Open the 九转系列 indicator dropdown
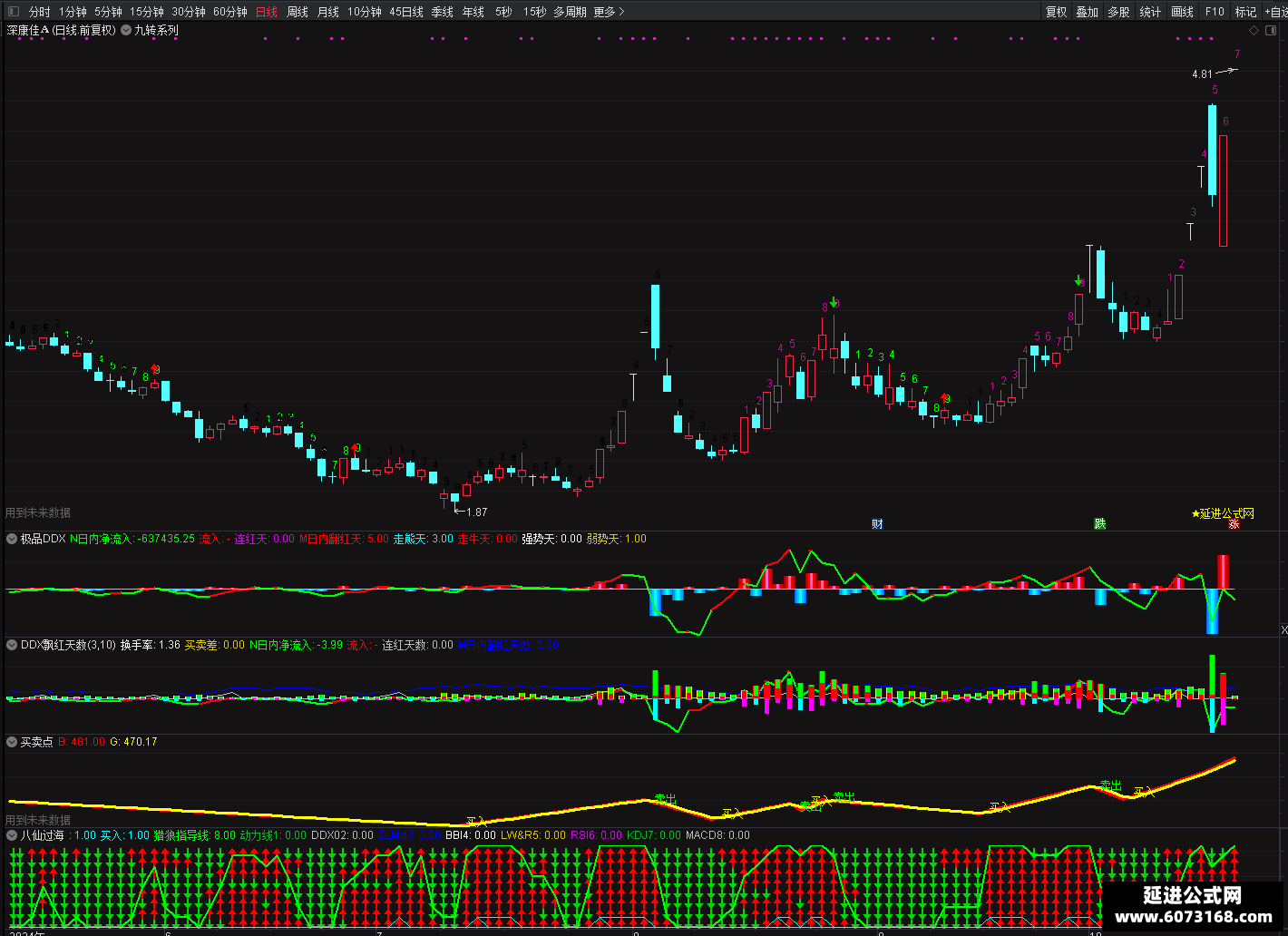This screenshot has width=1288, height=936. (x=126, y=30)
